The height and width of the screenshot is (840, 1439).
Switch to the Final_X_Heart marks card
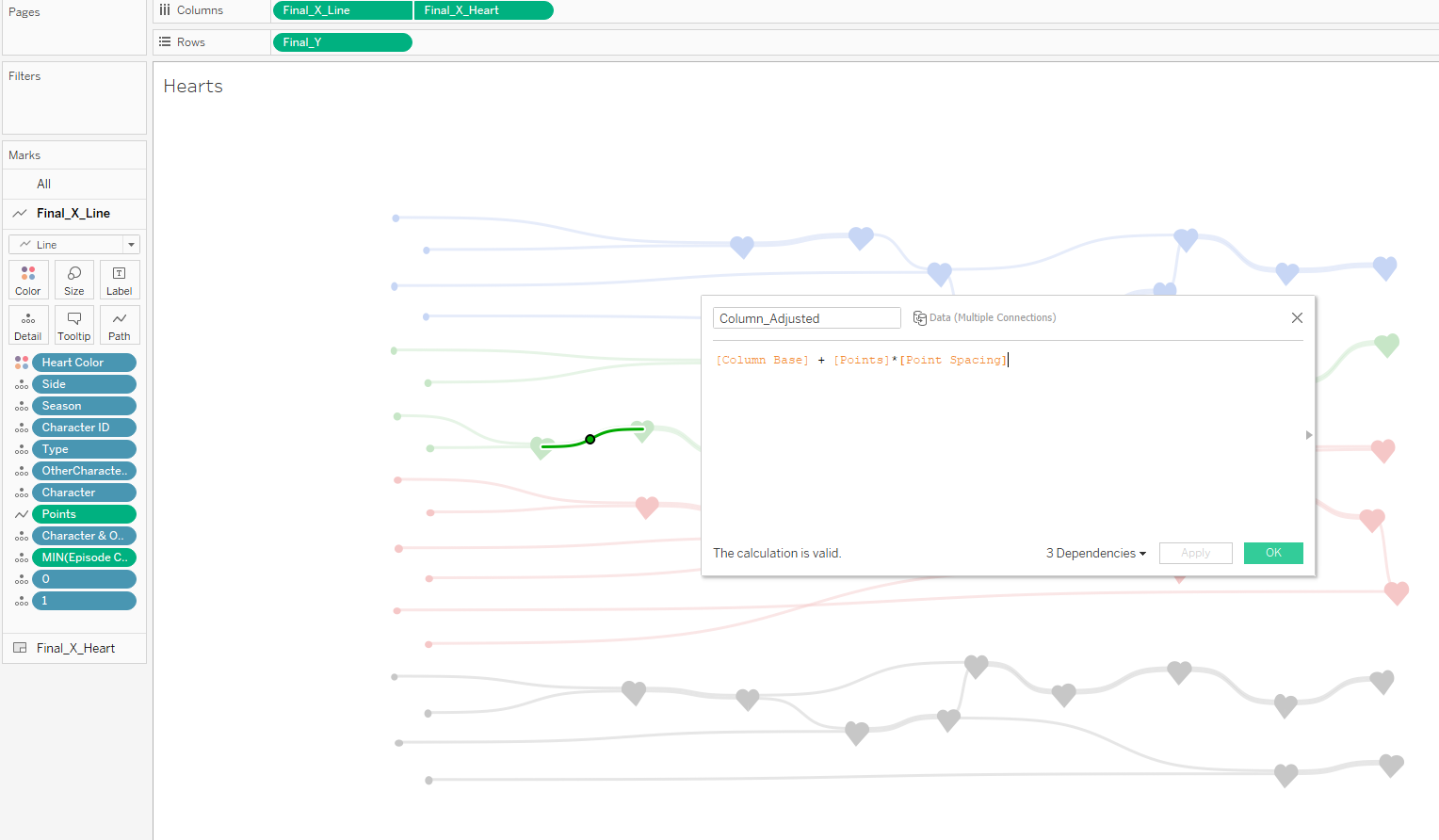(x=75, y=648)
